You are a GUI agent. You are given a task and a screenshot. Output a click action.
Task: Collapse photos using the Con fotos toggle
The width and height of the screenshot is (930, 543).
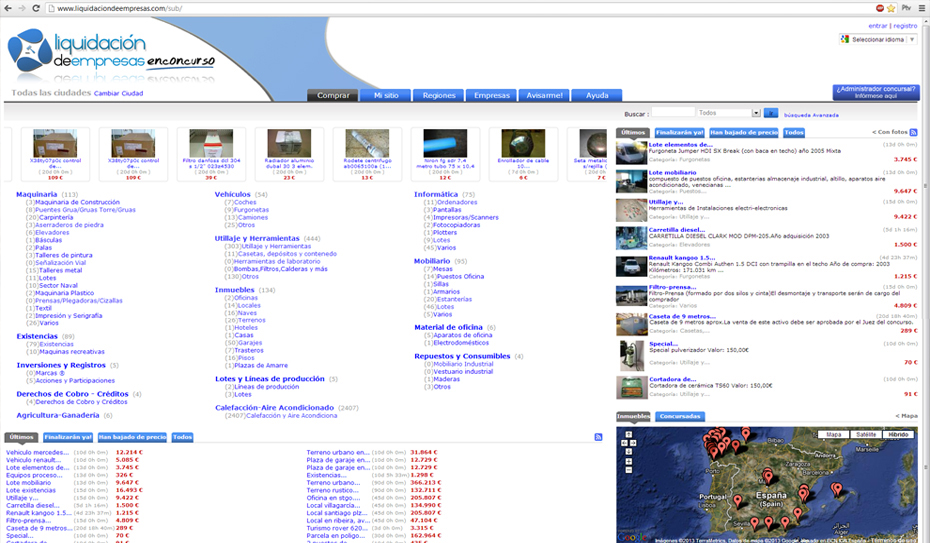coord(890,132)
